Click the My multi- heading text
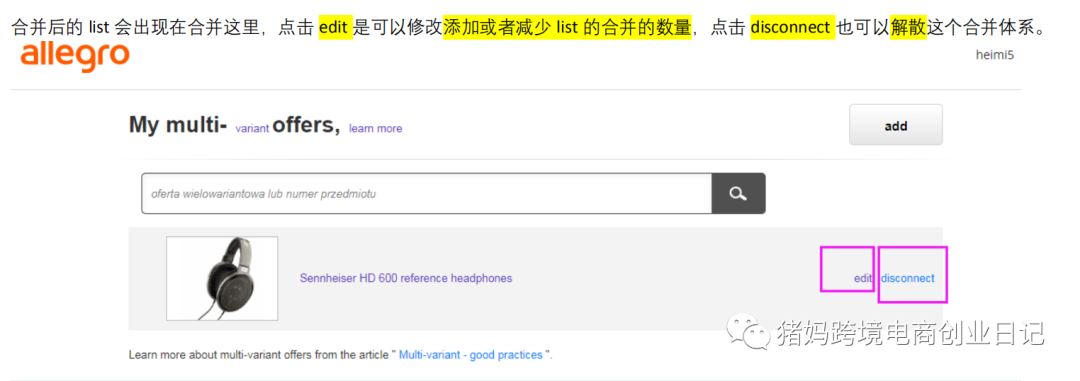Viewport: 1080px width, 381px height. point(178,125)
